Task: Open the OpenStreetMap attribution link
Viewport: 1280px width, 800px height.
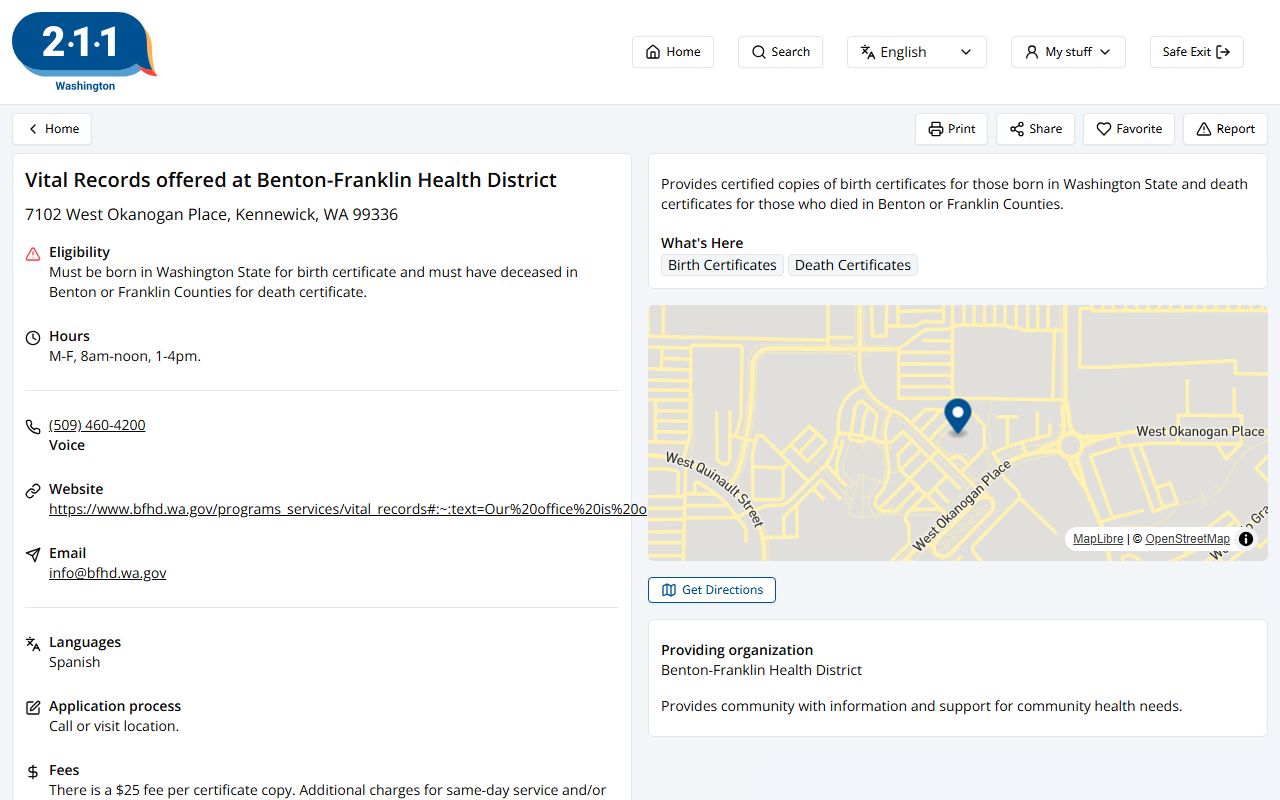Action: point(1187,539)
